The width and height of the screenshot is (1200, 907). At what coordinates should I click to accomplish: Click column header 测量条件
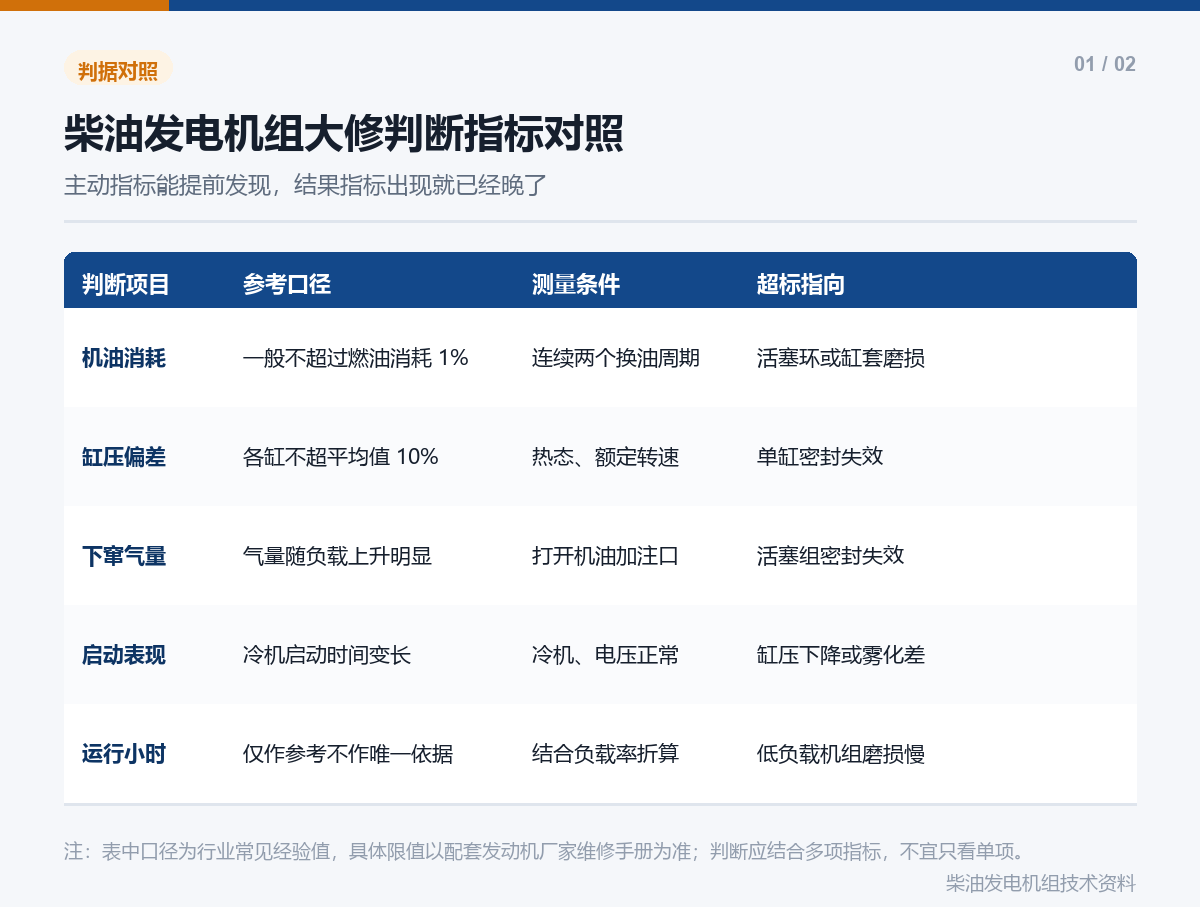tap(576, 285)
